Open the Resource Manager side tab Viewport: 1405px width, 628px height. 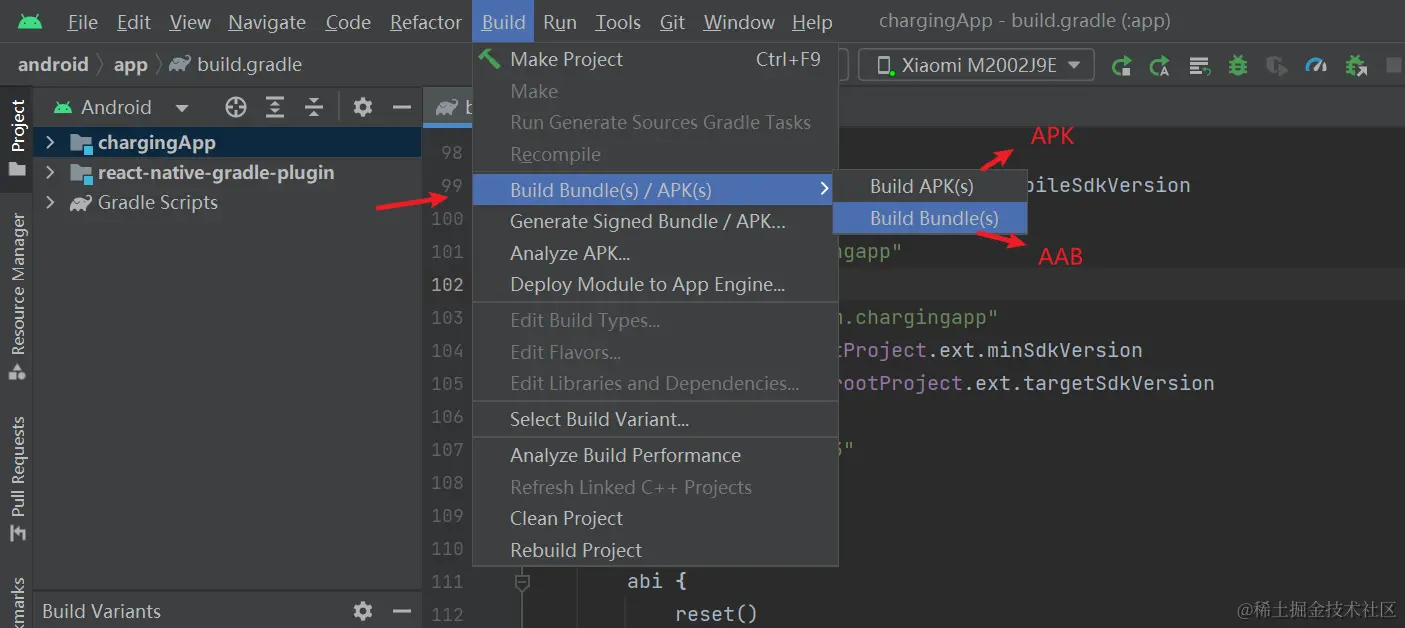pos(17,297)
